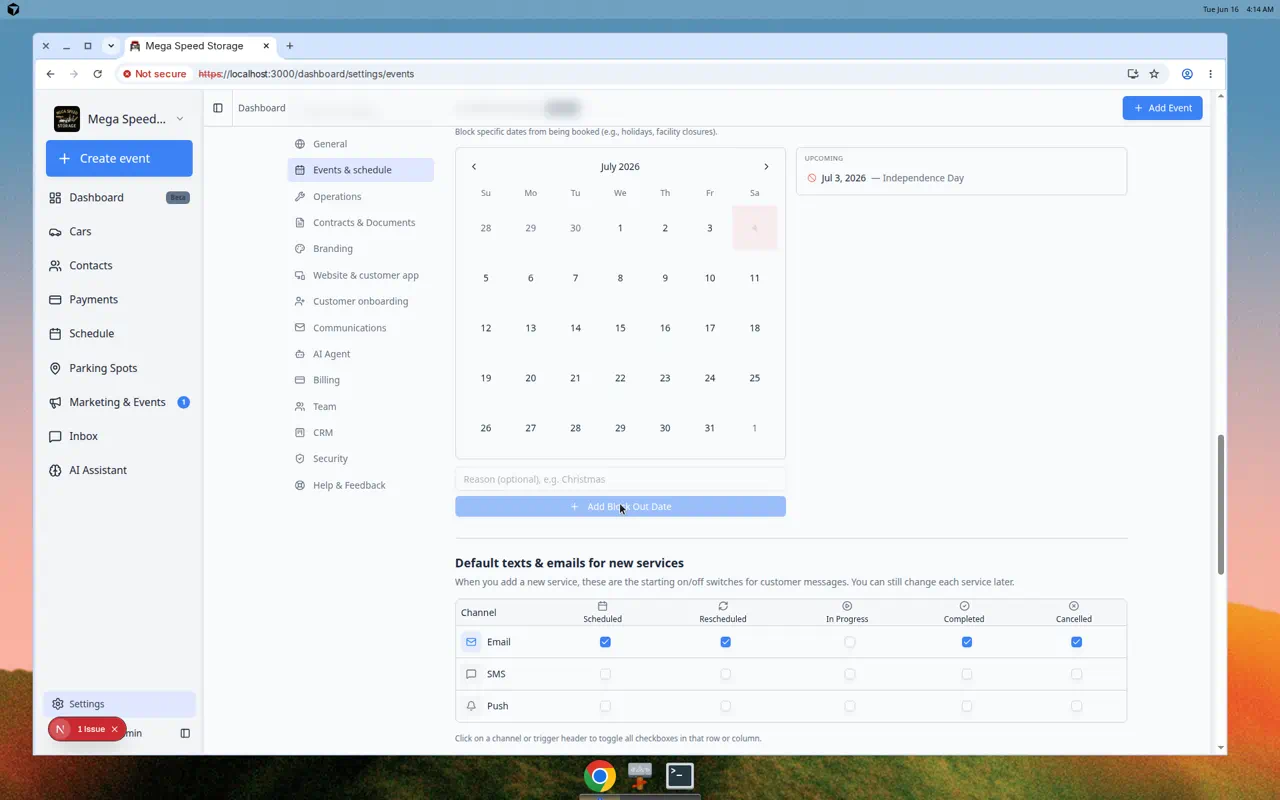Screen dimensions: 1280x800
Task: Click the Create event button
Action: [119, 158]
